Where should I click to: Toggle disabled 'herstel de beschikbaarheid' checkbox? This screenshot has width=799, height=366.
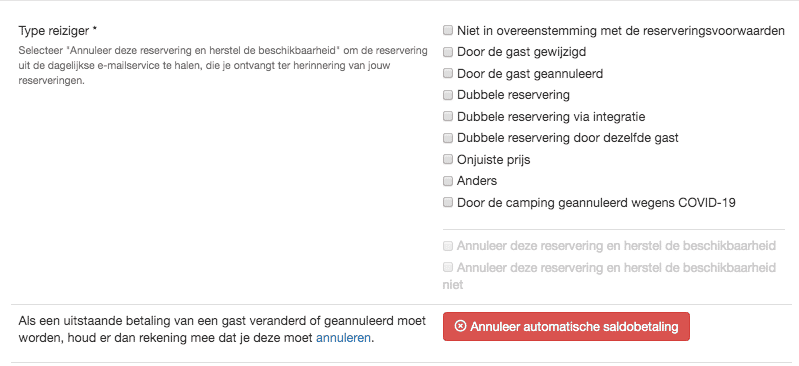pos(447,246)
